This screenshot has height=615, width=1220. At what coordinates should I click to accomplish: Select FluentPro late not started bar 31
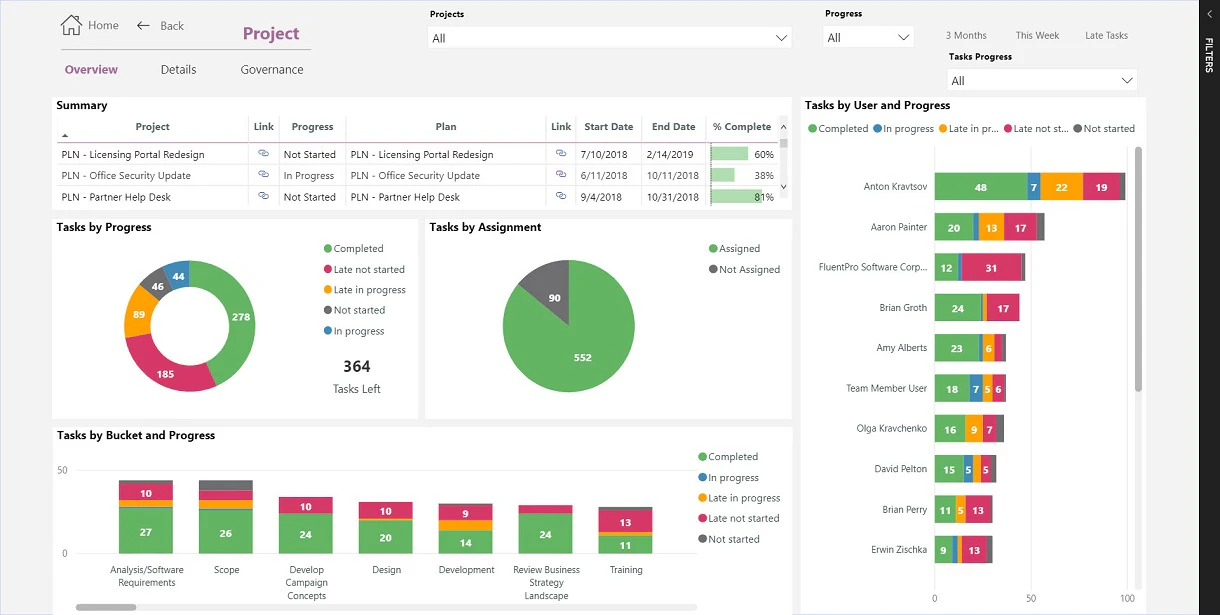tap(991, 267)
